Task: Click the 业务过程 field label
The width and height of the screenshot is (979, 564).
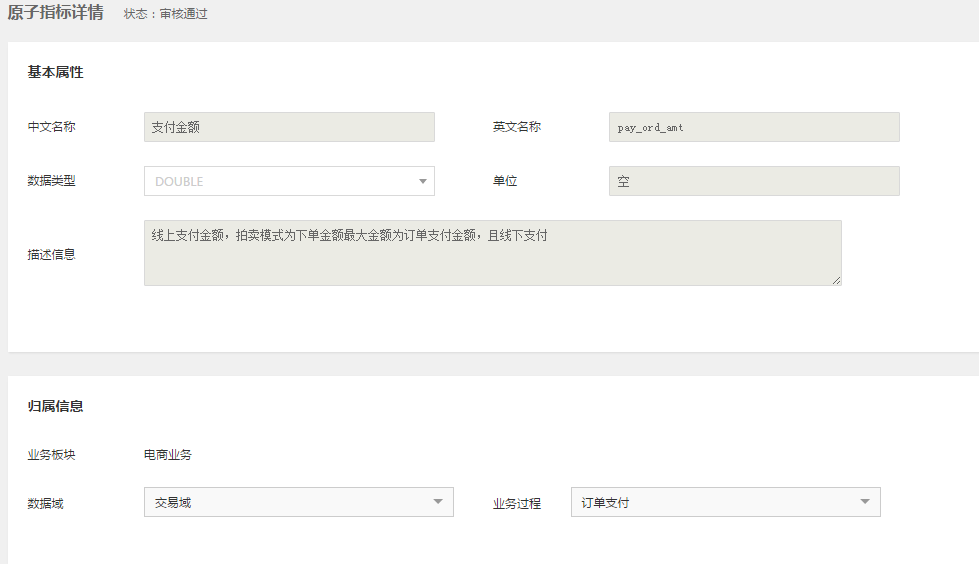Action: point(516,504)
